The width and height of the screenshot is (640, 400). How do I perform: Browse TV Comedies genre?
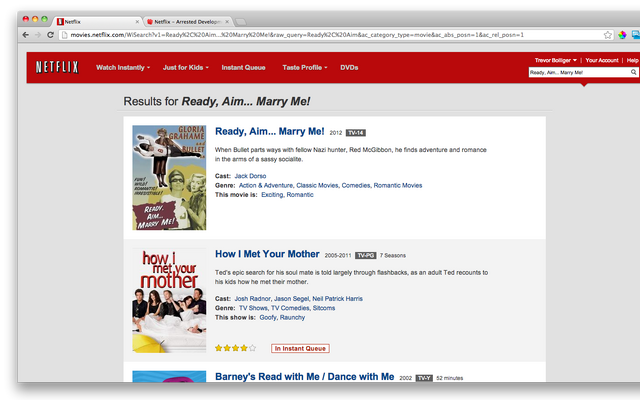(x=290, y=308)
